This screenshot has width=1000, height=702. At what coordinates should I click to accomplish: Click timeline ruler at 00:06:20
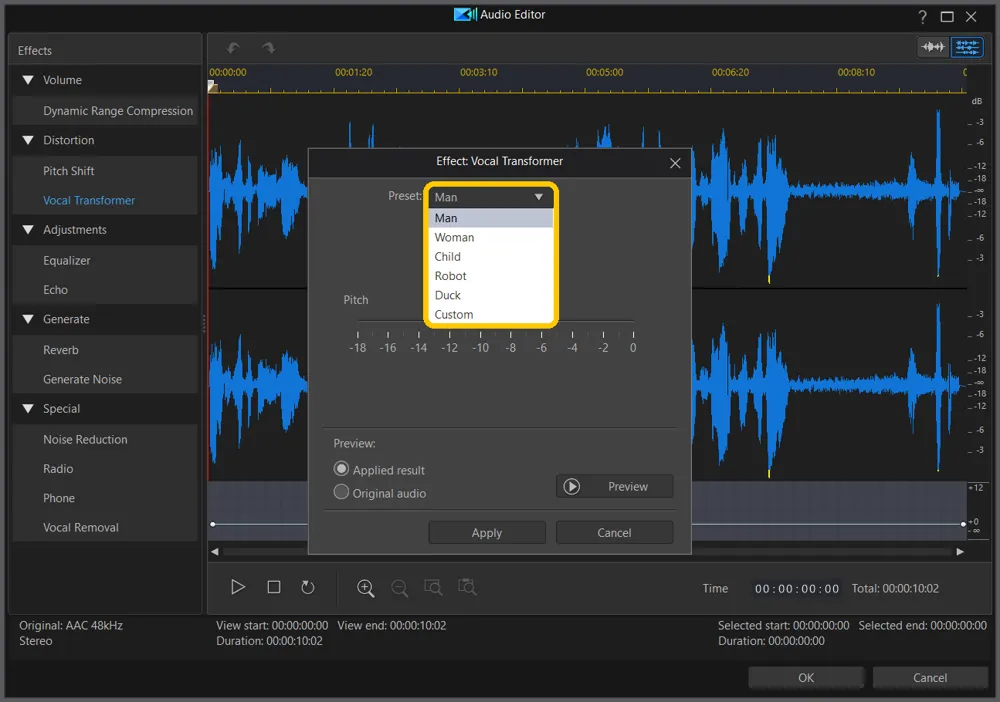730,73
